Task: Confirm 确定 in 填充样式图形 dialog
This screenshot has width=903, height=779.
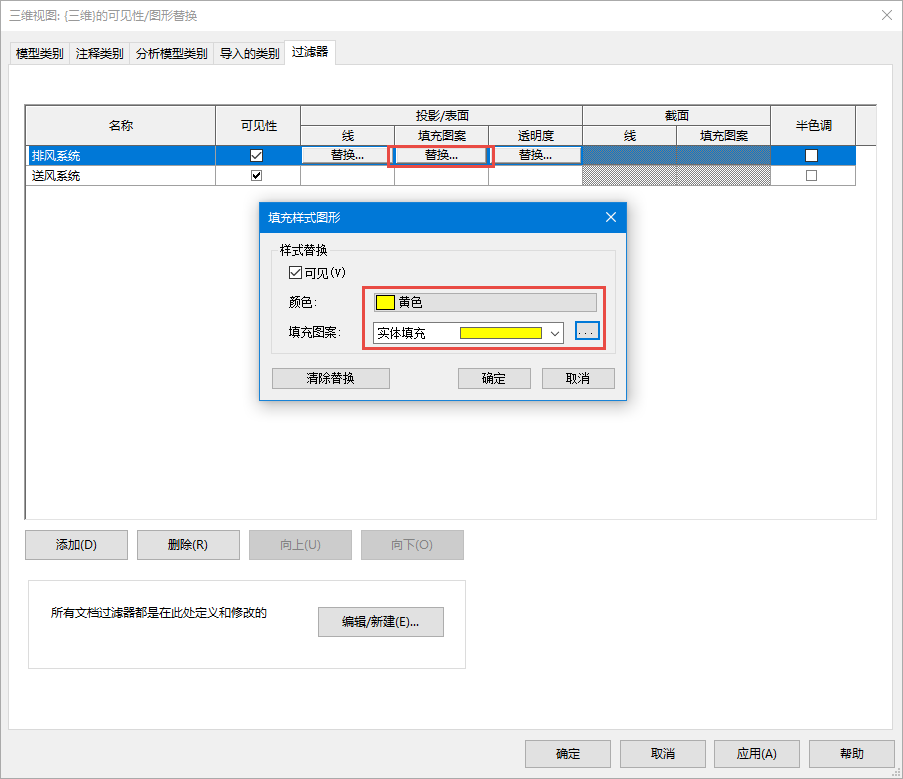Action: tap(494, 378)
